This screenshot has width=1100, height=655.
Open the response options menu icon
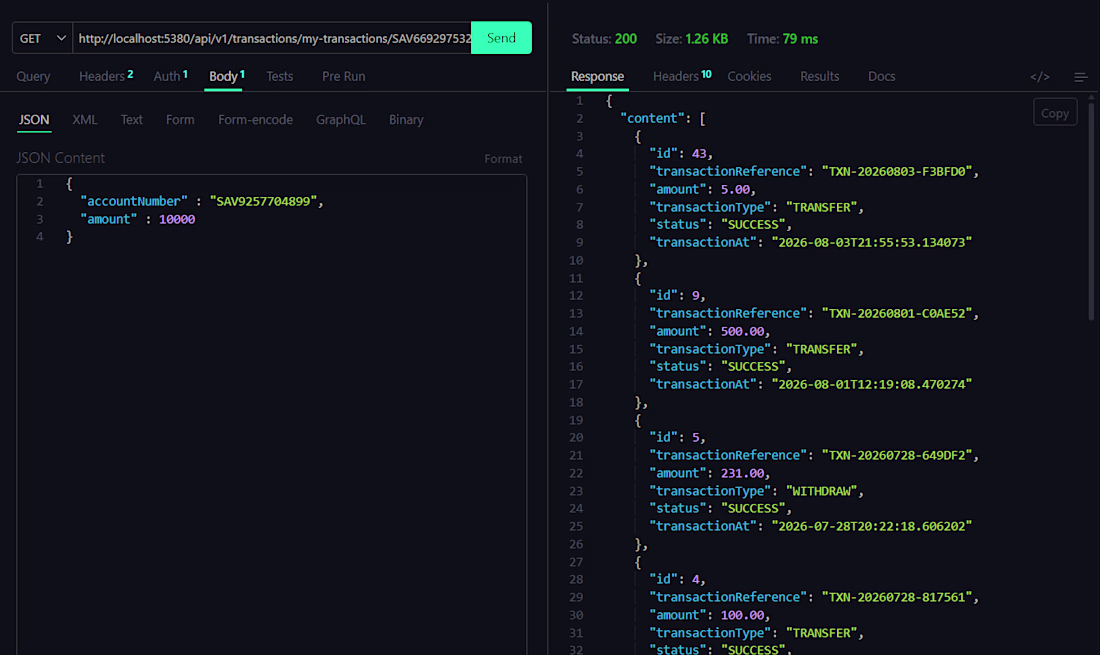(x=1080, y=76)
